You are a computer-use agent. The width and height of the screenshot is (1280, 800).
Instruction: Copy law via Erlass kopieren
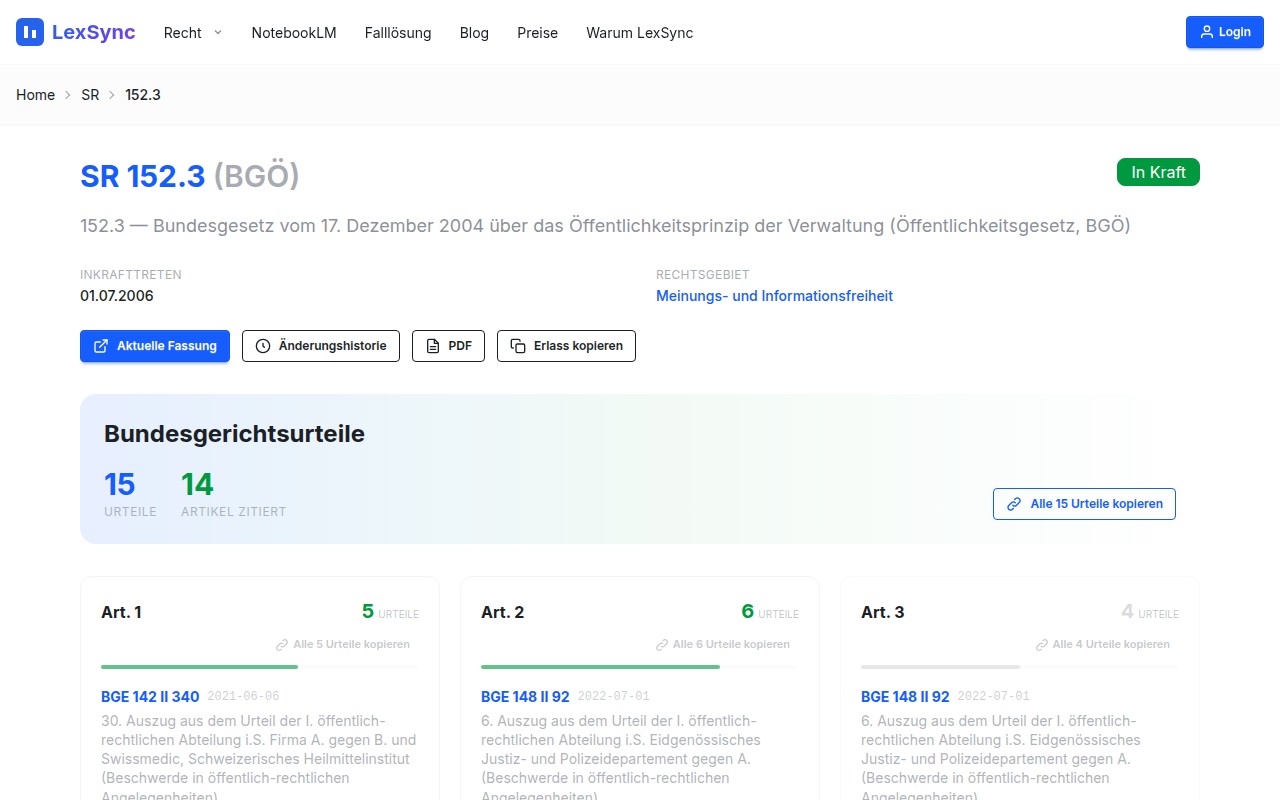tap(566, 346)
